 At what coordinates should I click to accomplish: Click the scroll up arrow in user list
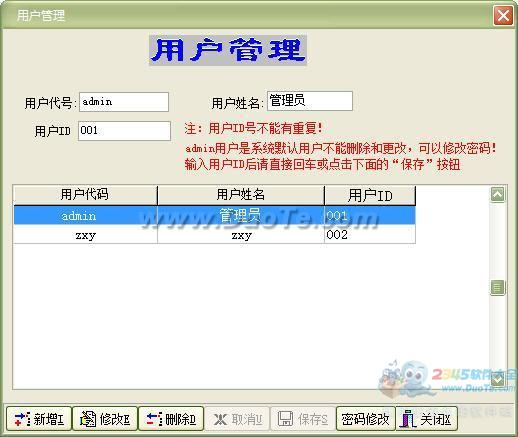click(x=498, y=195)
